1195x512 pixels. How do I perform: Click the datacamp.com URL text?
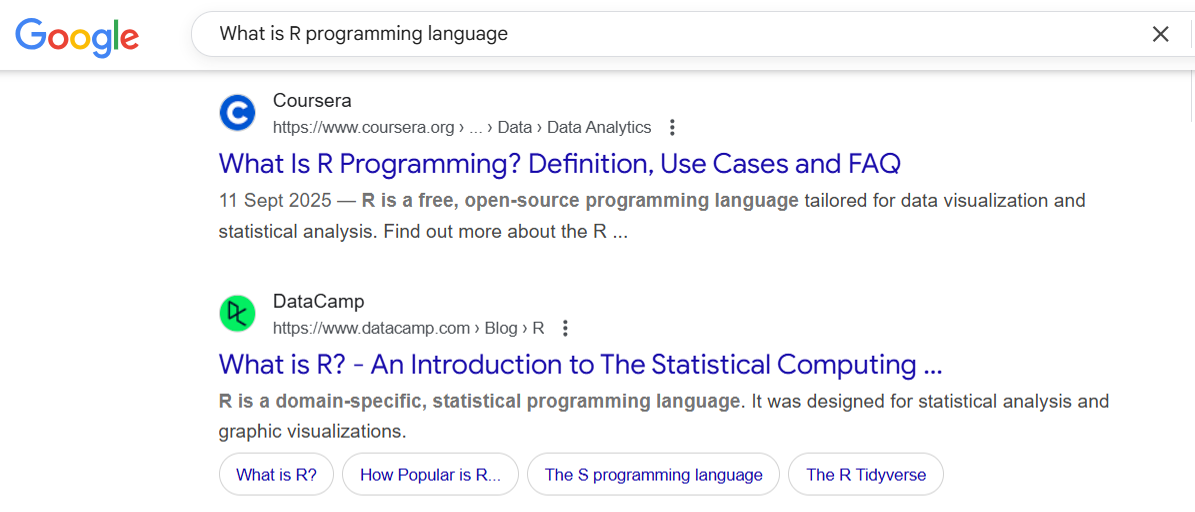click(371, 328)
